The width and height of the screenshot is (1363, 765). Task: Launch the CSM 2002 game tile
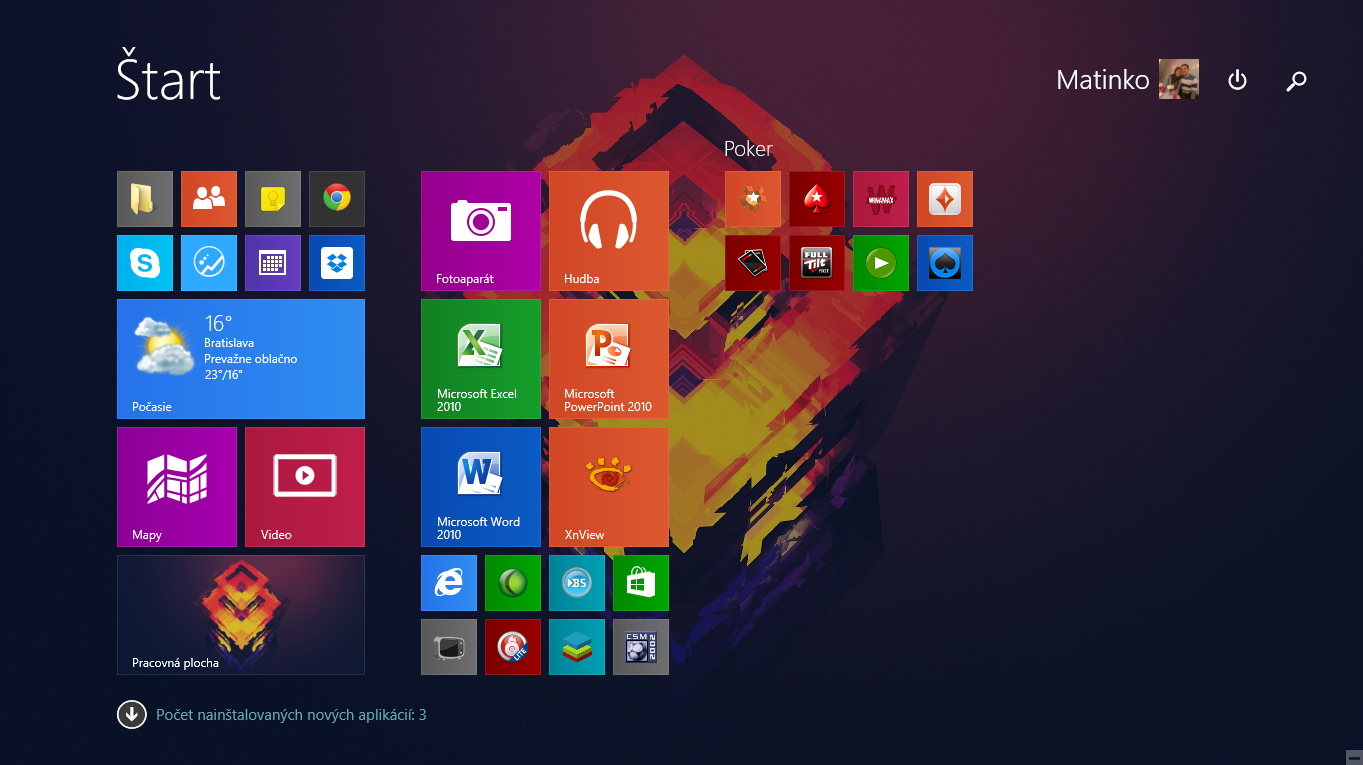[641, 647]
